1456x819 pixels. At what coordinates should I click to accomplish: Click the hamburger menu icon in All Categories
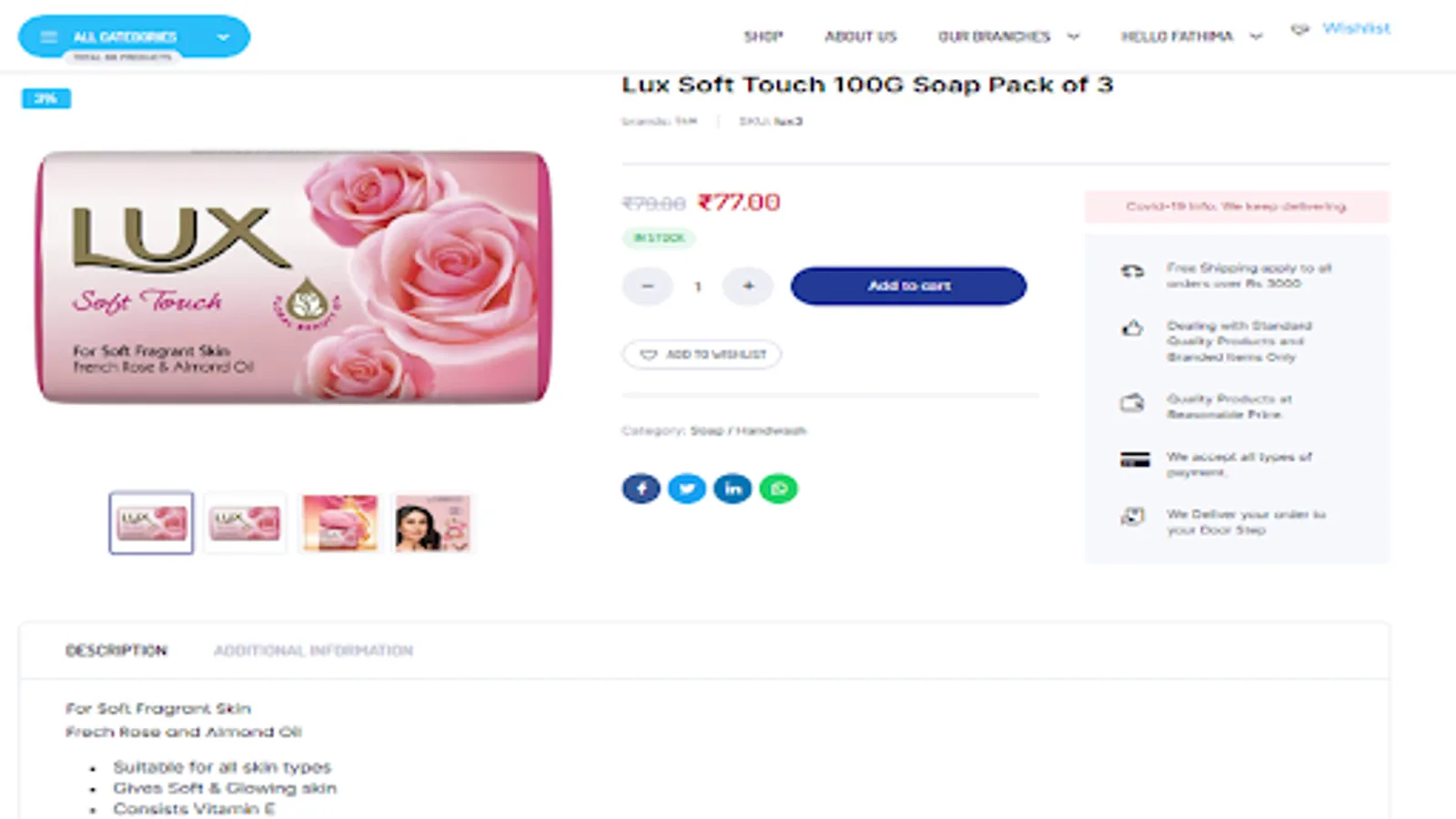tap(49, 36)
